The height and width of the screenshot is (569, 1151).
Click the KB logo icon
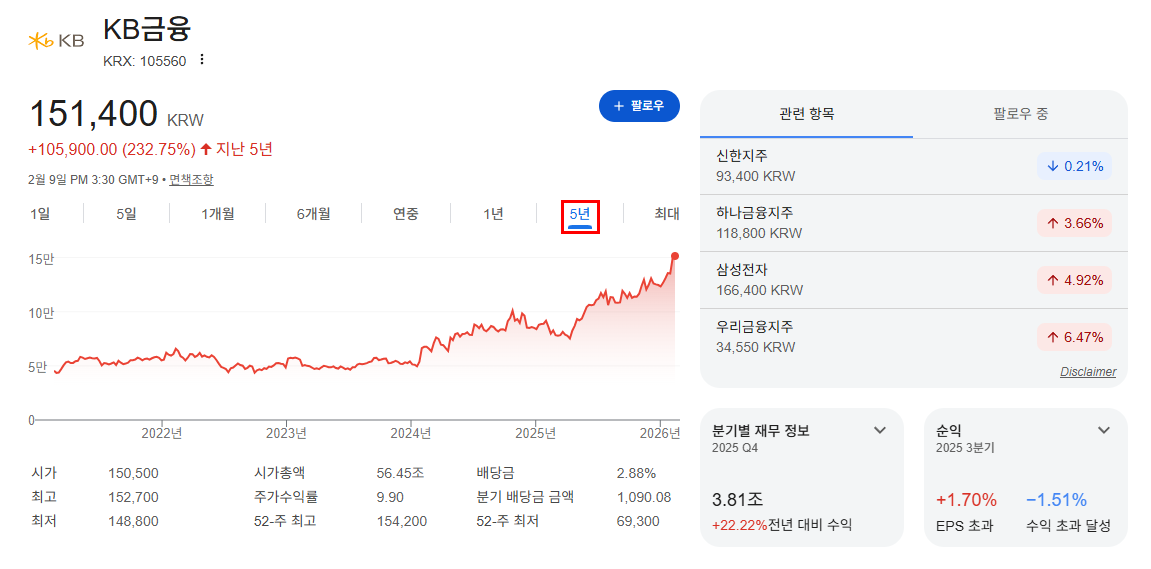(x=56, y=41)
